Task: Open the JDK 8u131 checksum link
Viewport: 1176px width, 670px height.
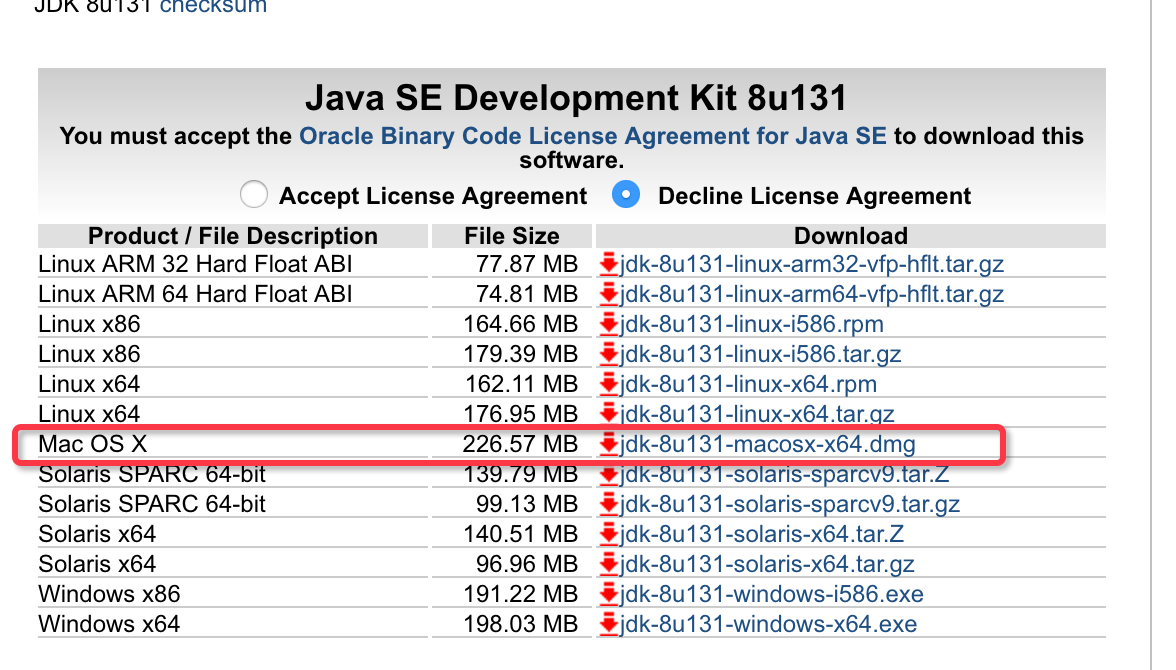Action: click(x=213, y=7)
